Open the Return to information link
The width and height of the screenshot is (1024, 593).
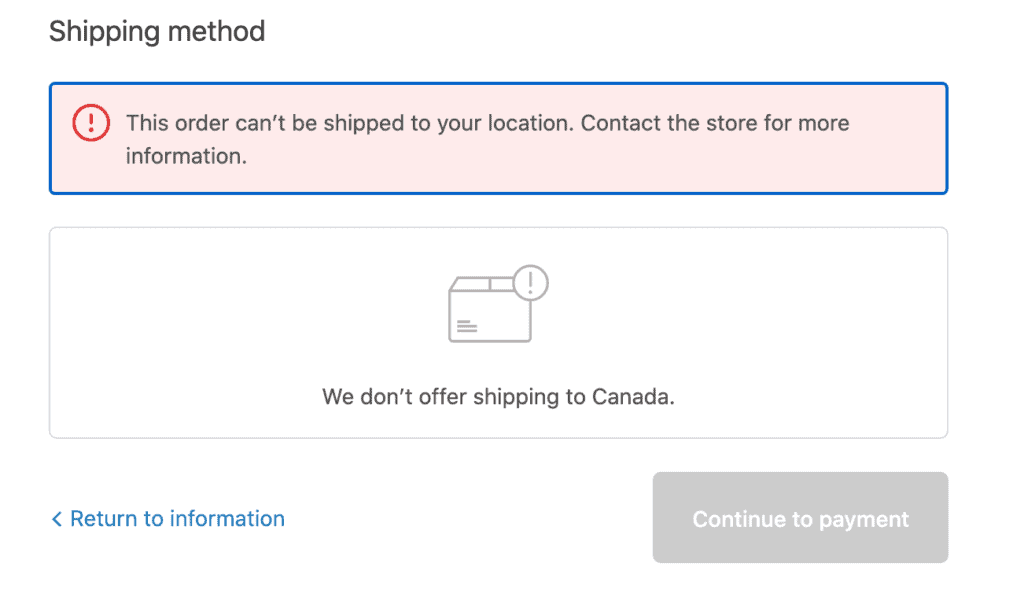(168, 519)
